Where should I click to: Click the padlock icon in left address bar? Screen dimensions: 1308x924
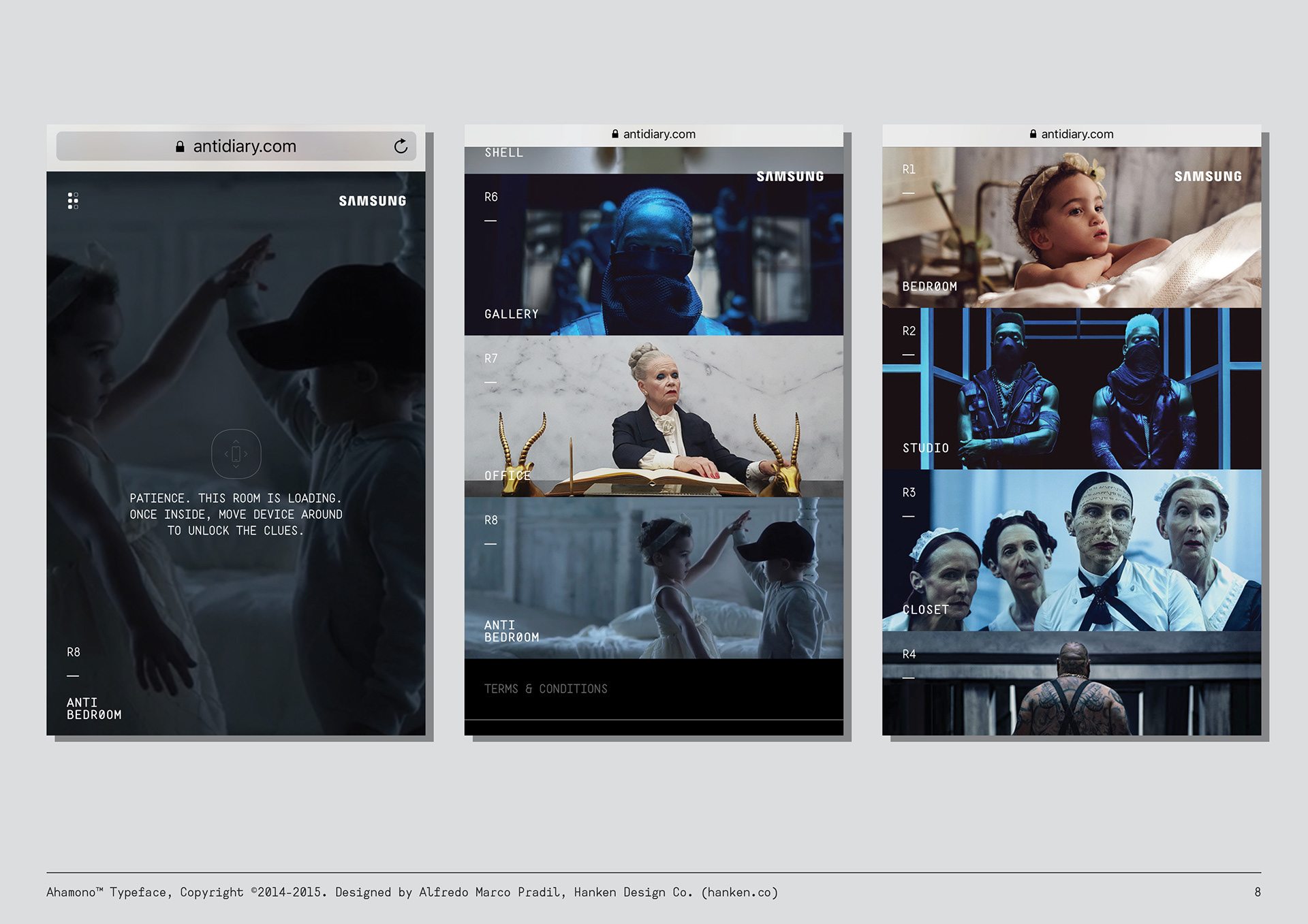click(180, 146)
